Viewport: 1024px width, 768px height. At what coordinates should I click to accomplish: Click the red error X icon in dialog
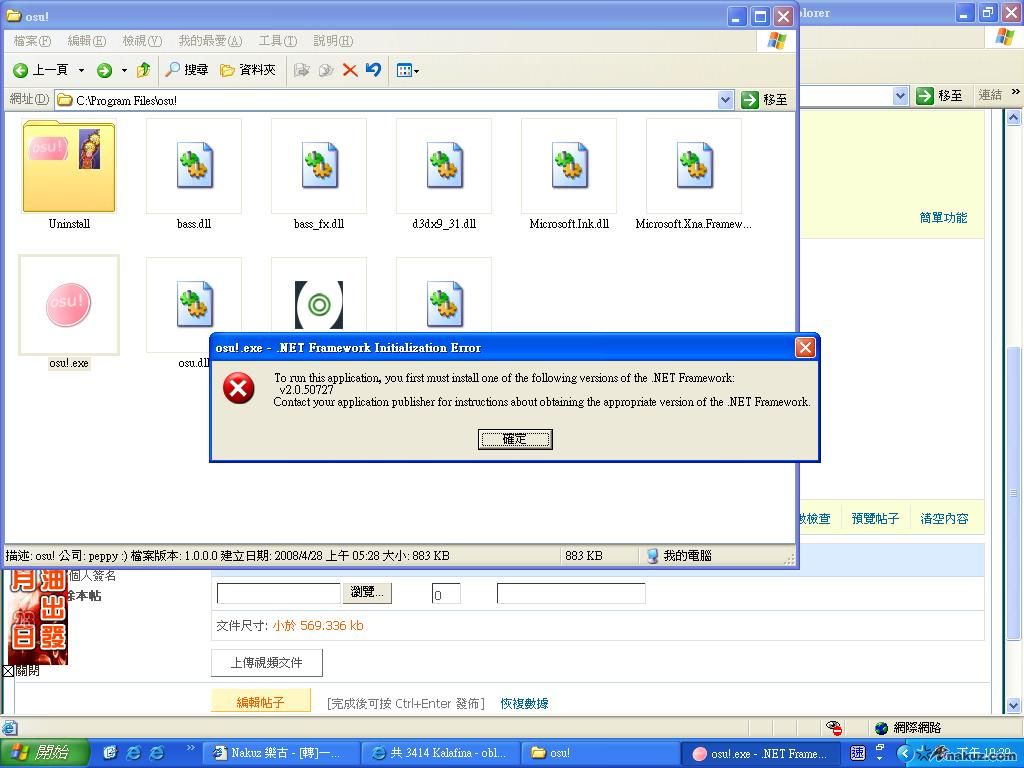point(239,389)
